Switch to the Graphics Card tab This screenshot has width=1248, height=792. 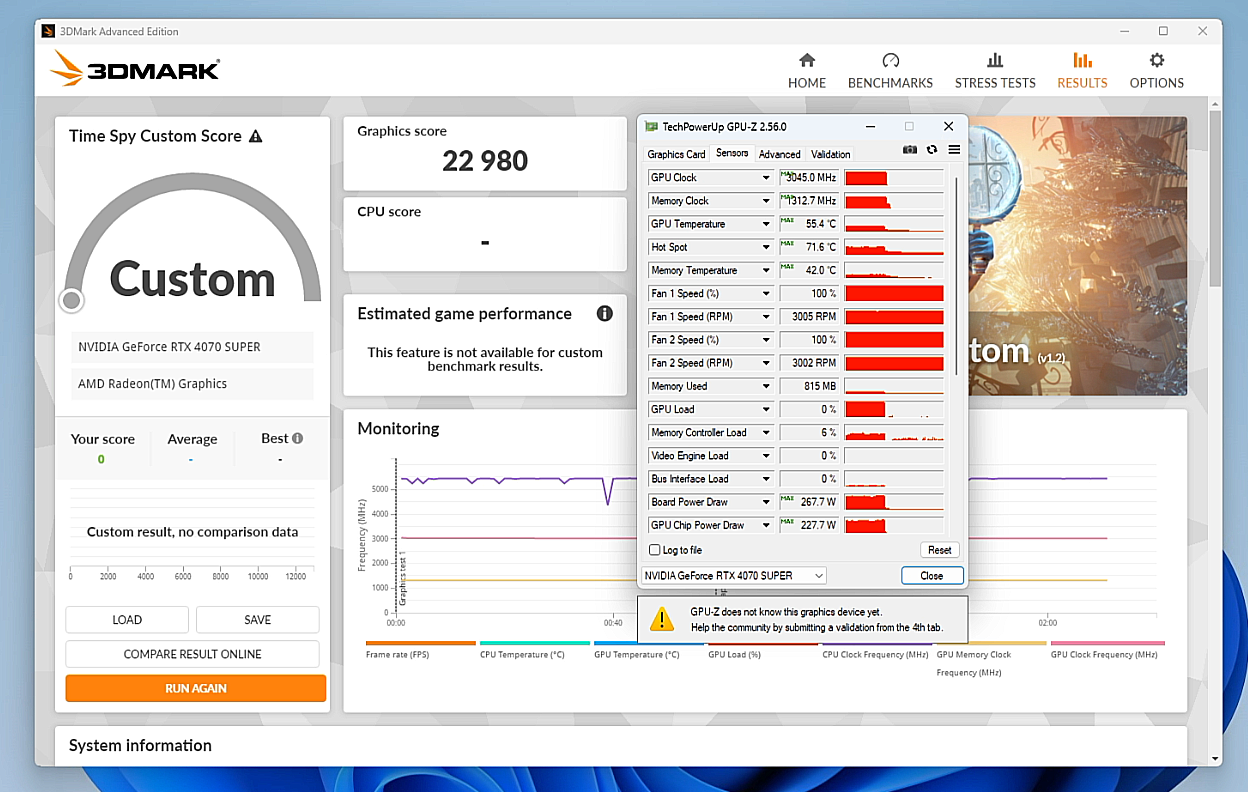tap(676, 154)
